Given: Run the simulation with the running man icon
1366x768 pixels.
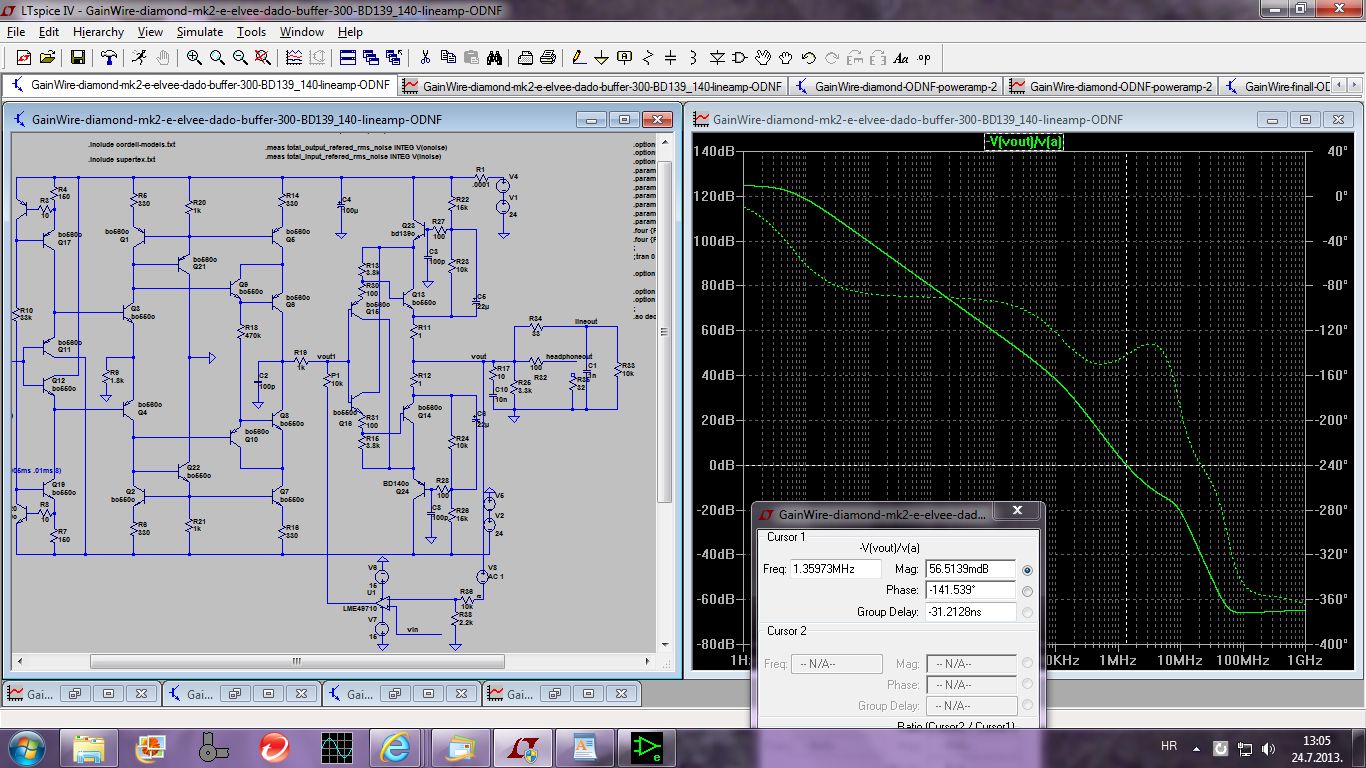Looking at the screenshot, I should coord(140,57).
